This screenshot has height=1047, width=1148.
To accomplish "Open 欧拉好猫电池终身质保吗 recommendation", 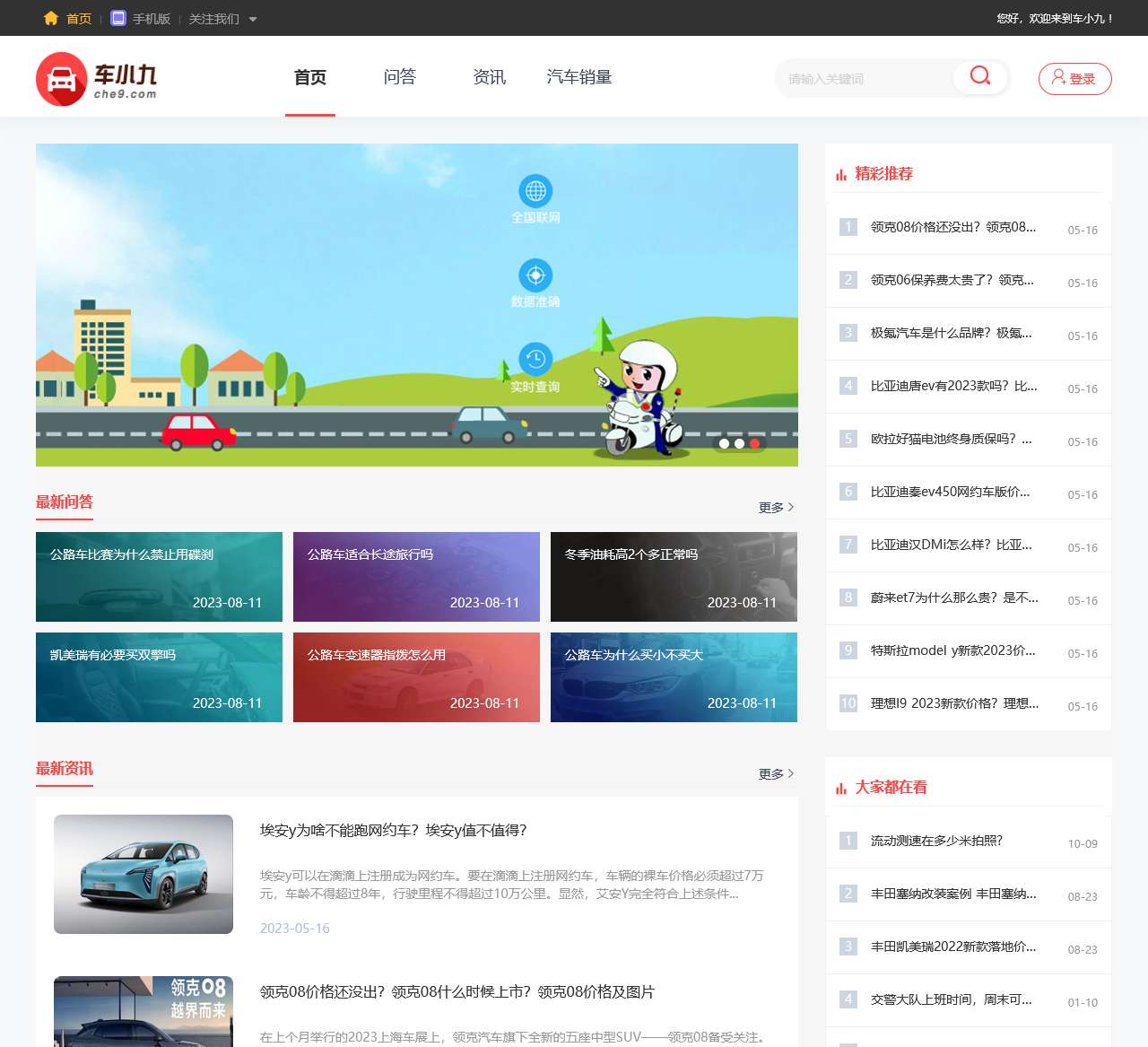I will coord(952,439).
